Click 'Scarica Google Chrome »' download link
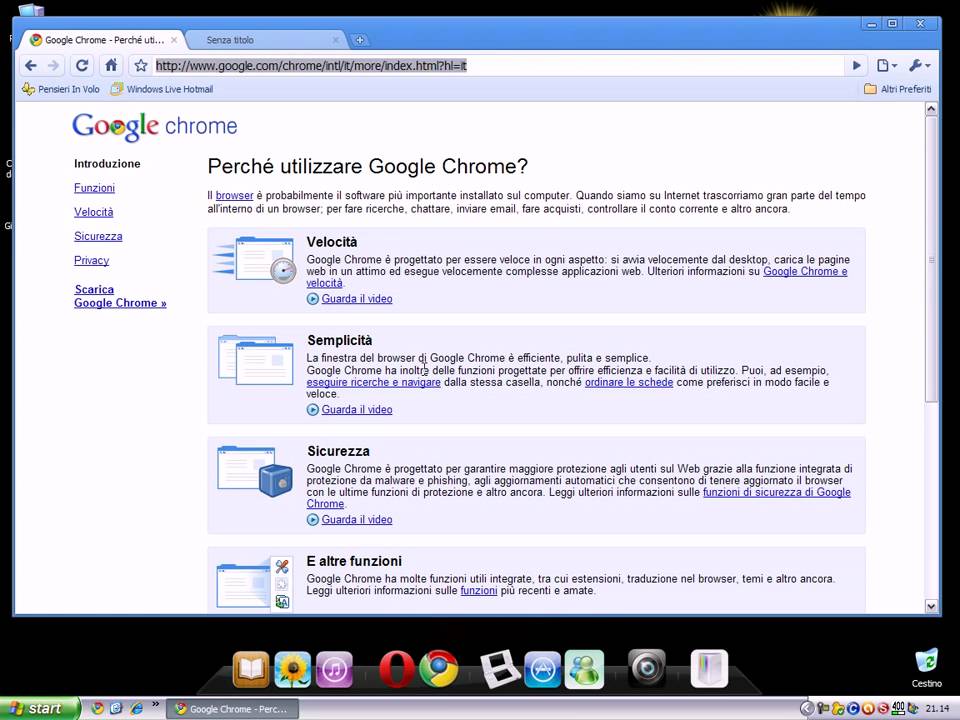Viewport: 960px width, 720px height. pyautogui.click(x=120, y=296)
